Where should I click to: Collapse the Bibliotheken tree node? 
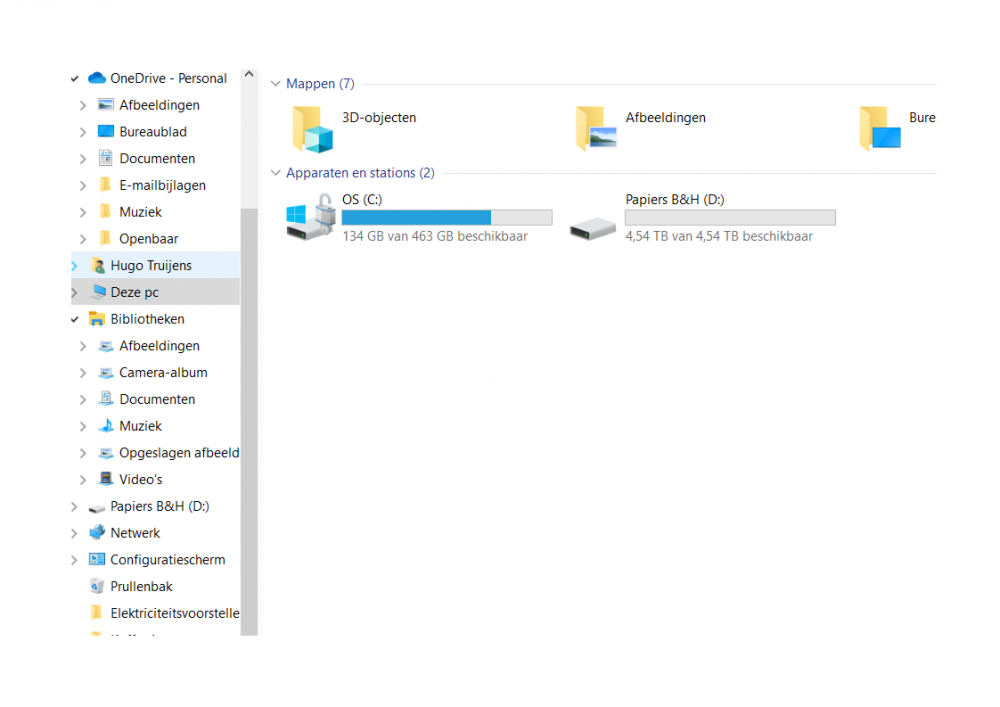click(73, 318)
